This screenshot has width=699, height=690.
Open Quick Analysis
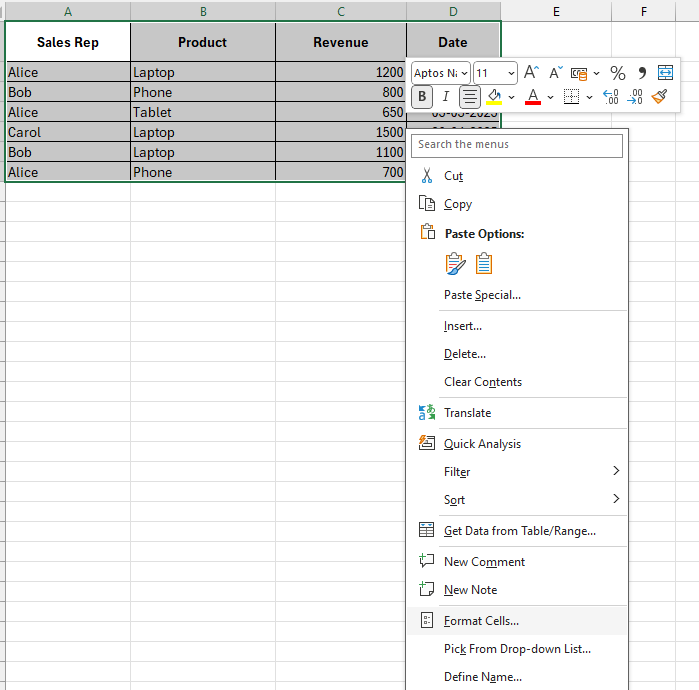pyautogui.click(x=517, y=444)
